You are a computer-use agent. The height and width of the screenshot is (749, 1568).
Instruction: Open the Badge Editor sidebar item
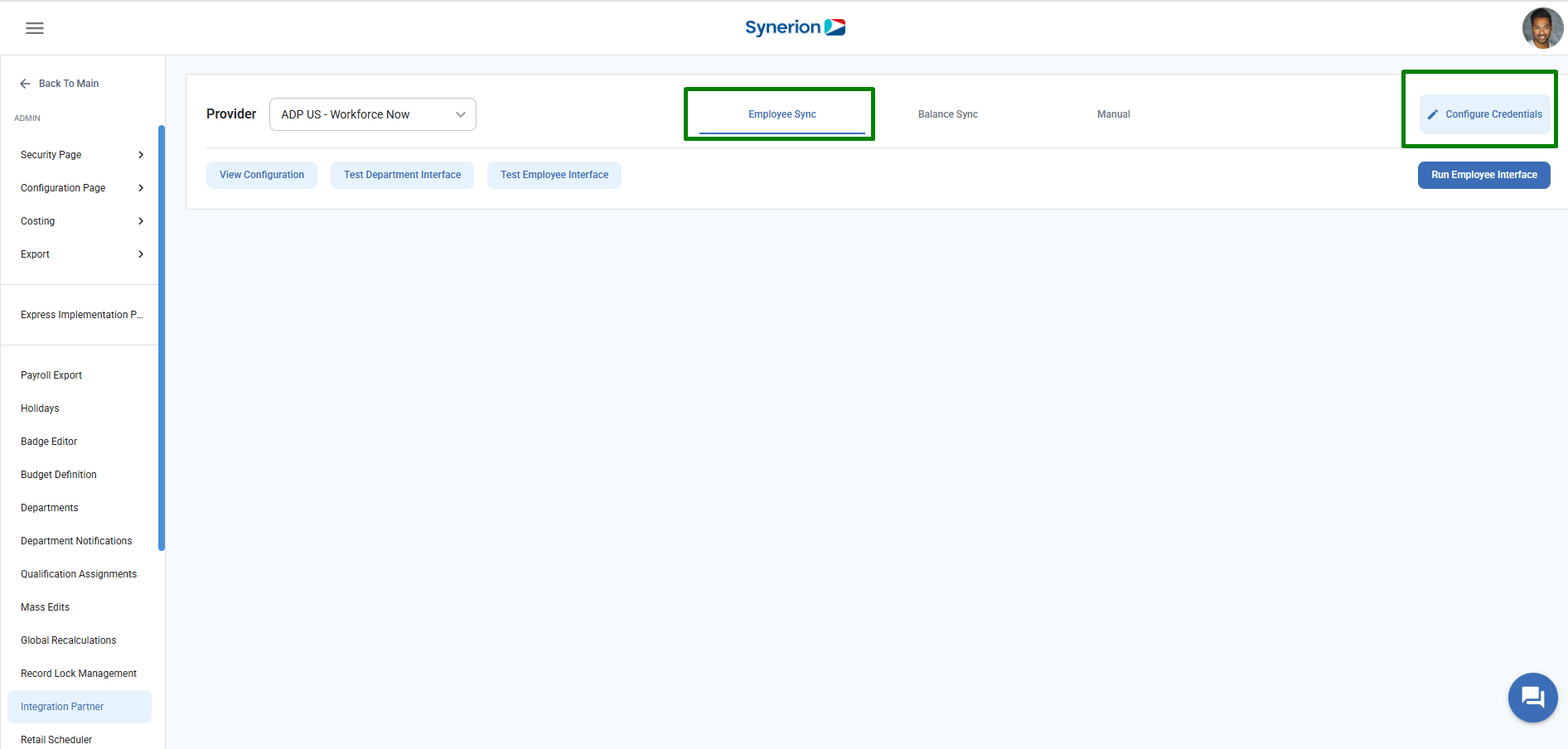[80, 442]
